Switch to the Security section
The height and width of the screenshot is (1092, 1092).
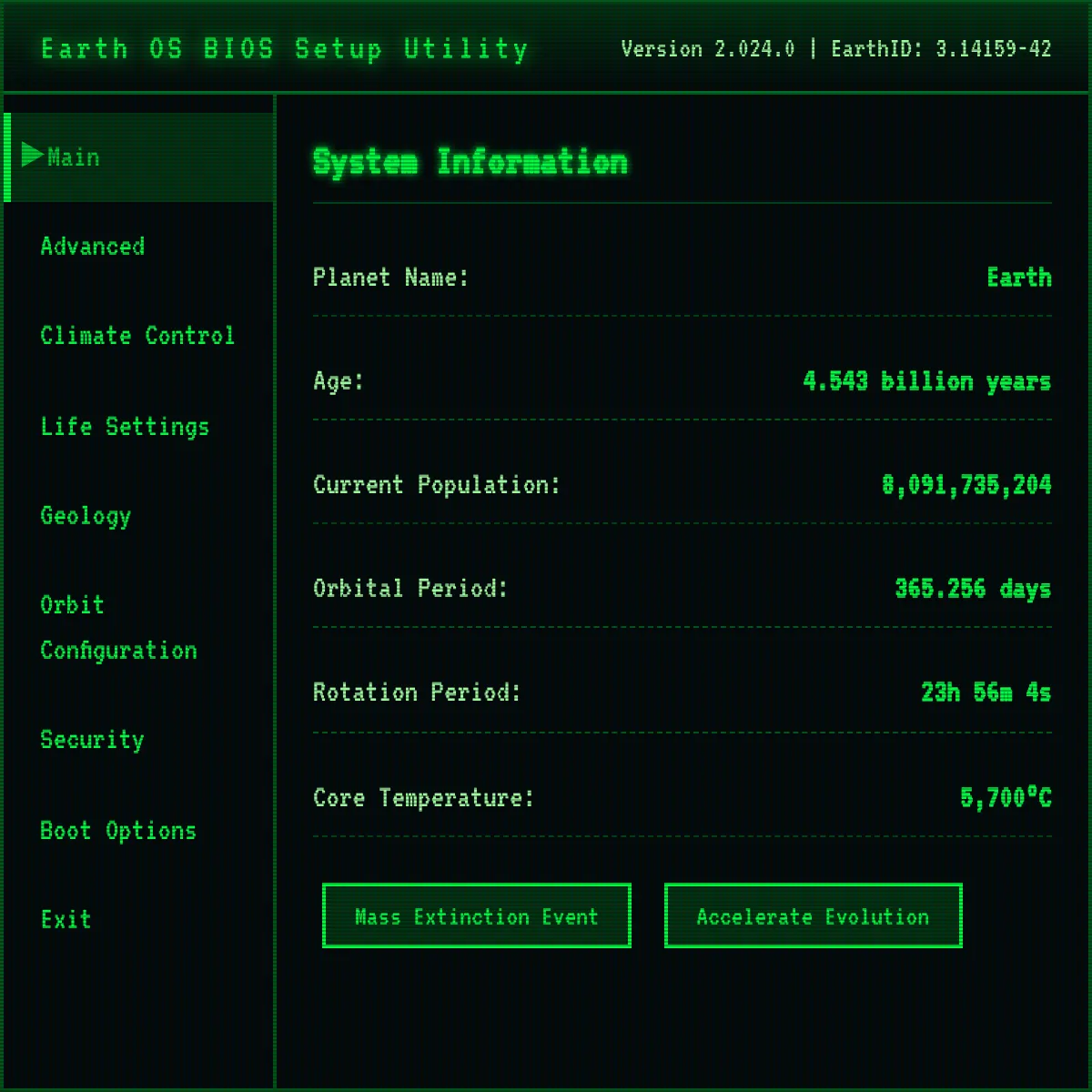click(x=139, y=740)
